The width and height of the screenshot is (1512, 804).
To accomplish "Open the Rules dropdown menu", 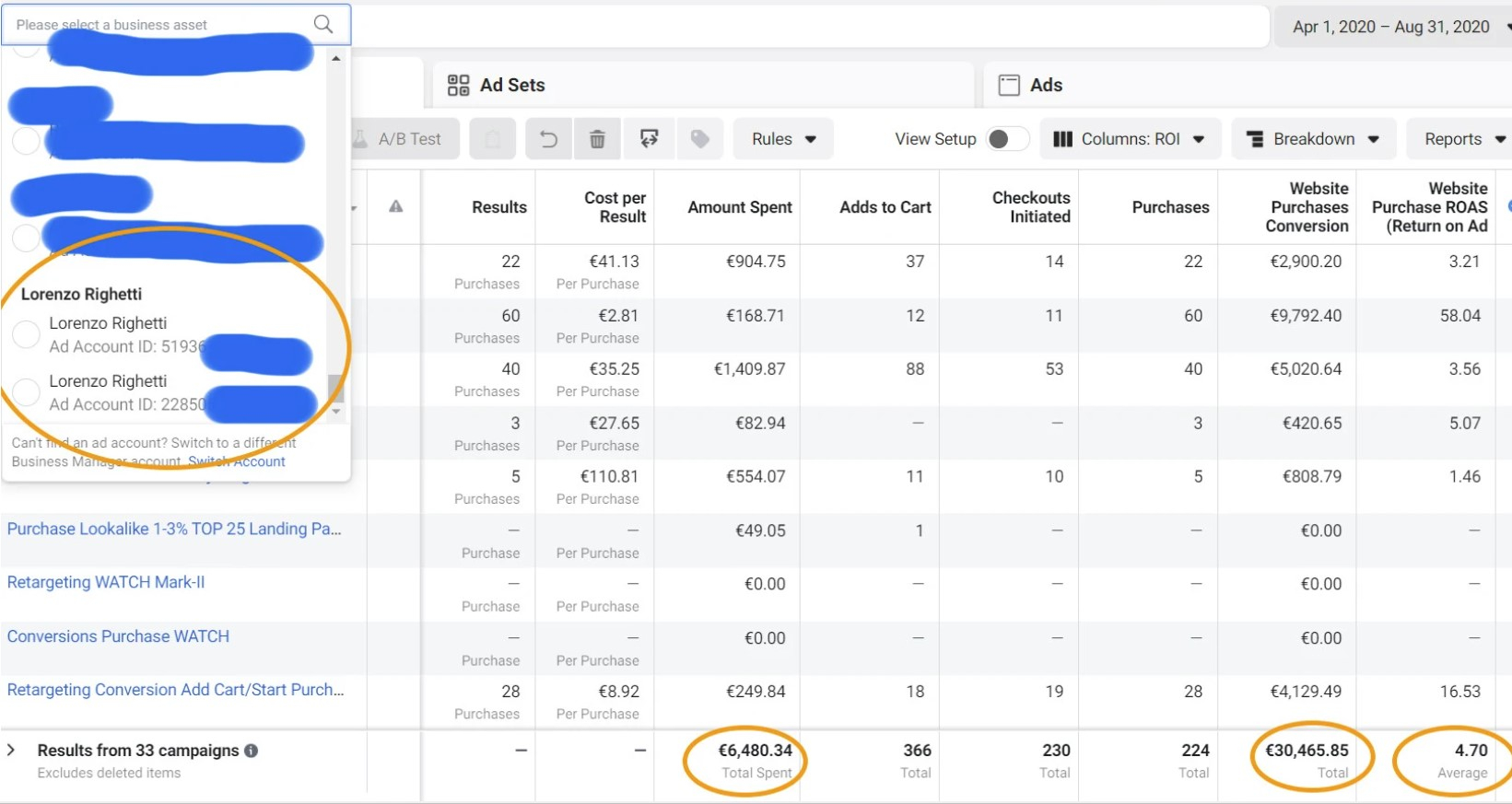I will (783, 139).
